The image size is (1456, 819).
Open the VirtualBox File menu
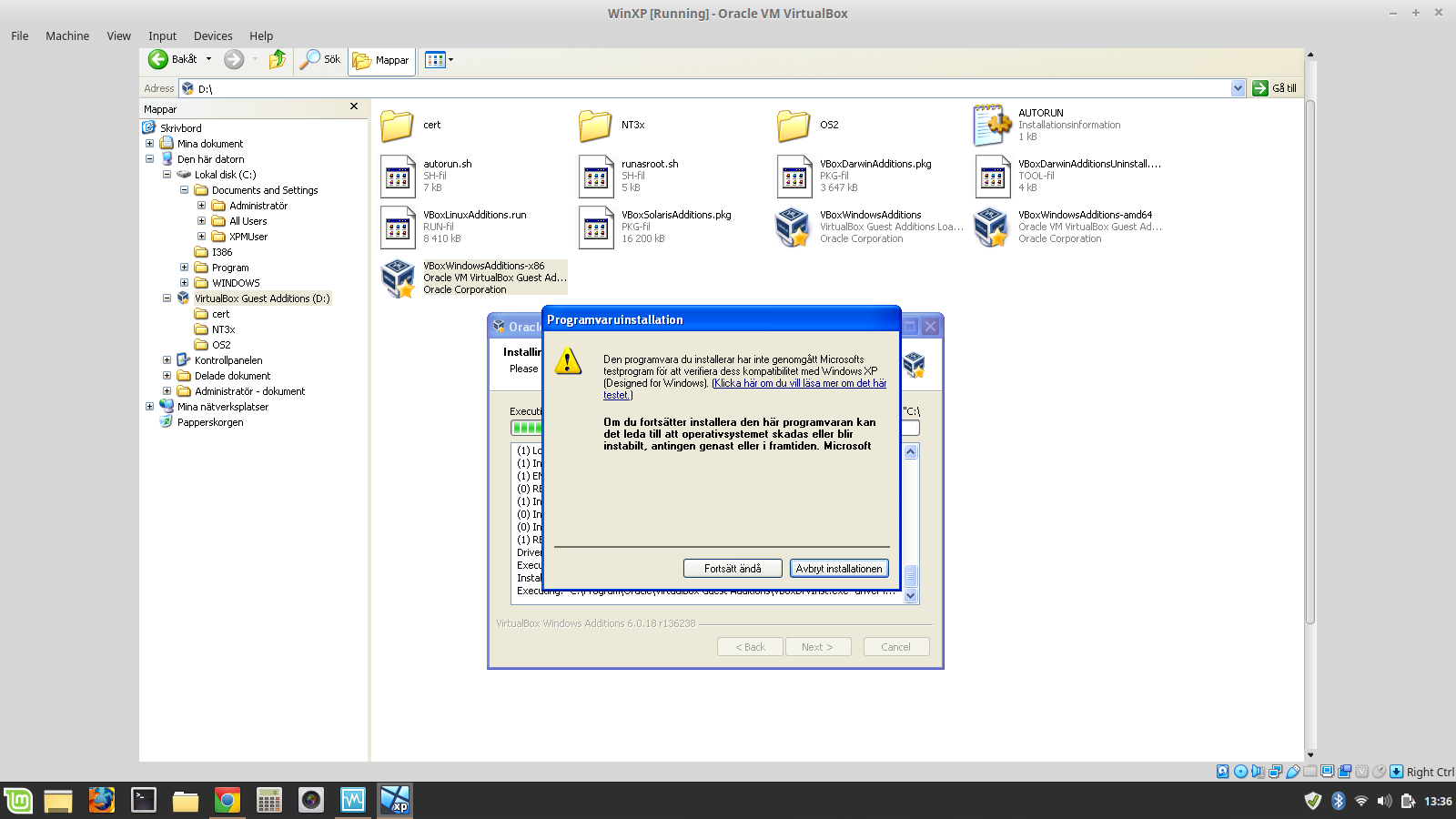click(20, 36)
